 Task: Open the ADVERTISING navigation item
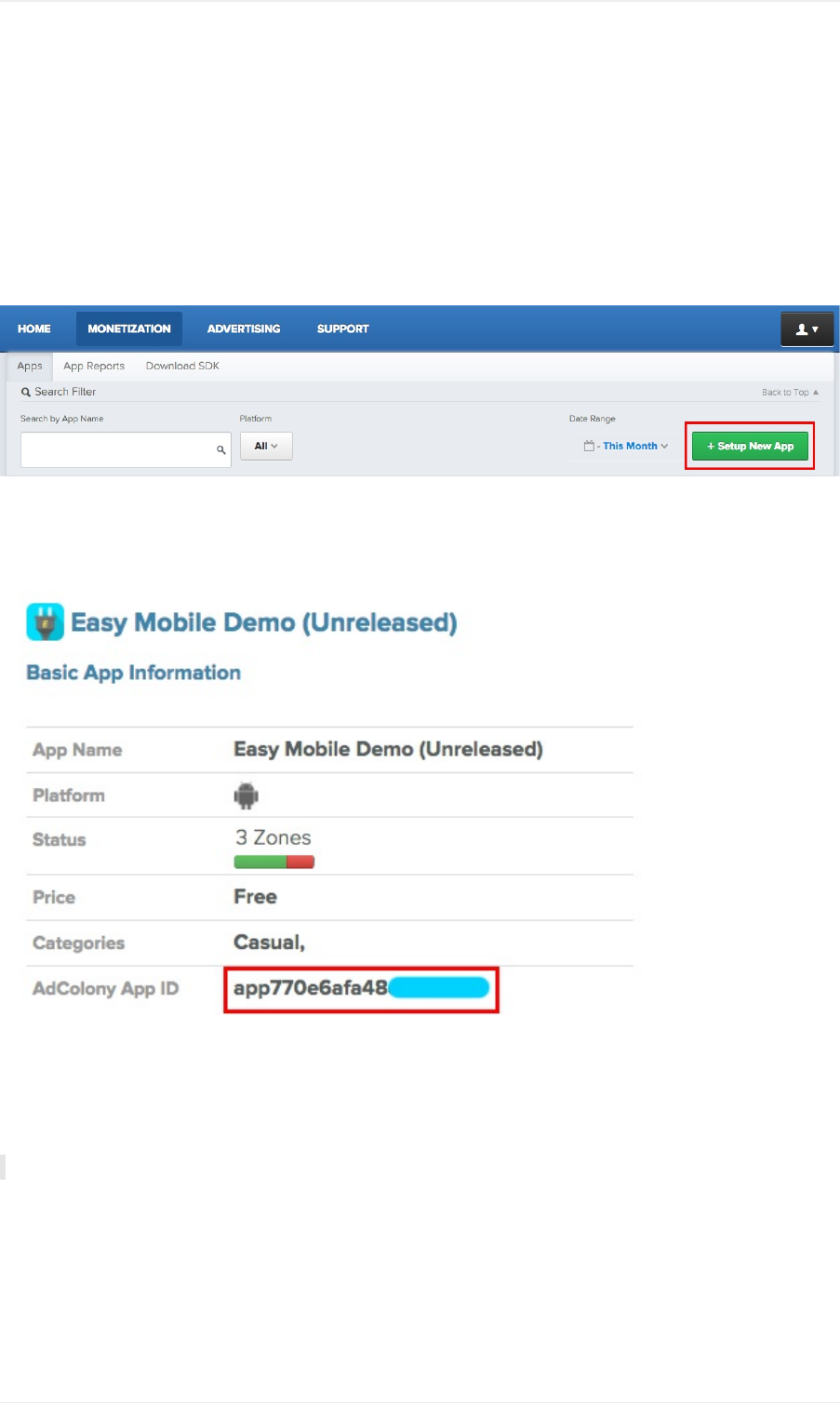(x=244, y=328)
